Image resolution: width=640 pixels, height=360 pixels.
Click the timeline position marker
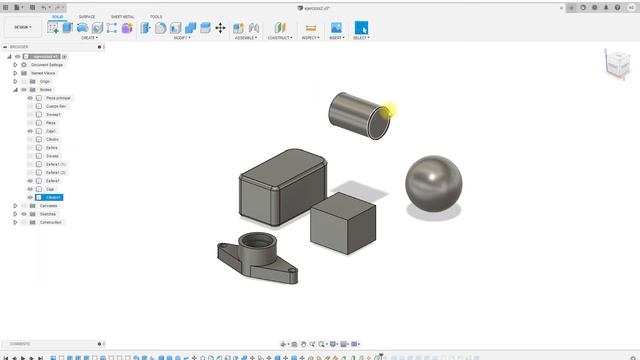[381, 356]
